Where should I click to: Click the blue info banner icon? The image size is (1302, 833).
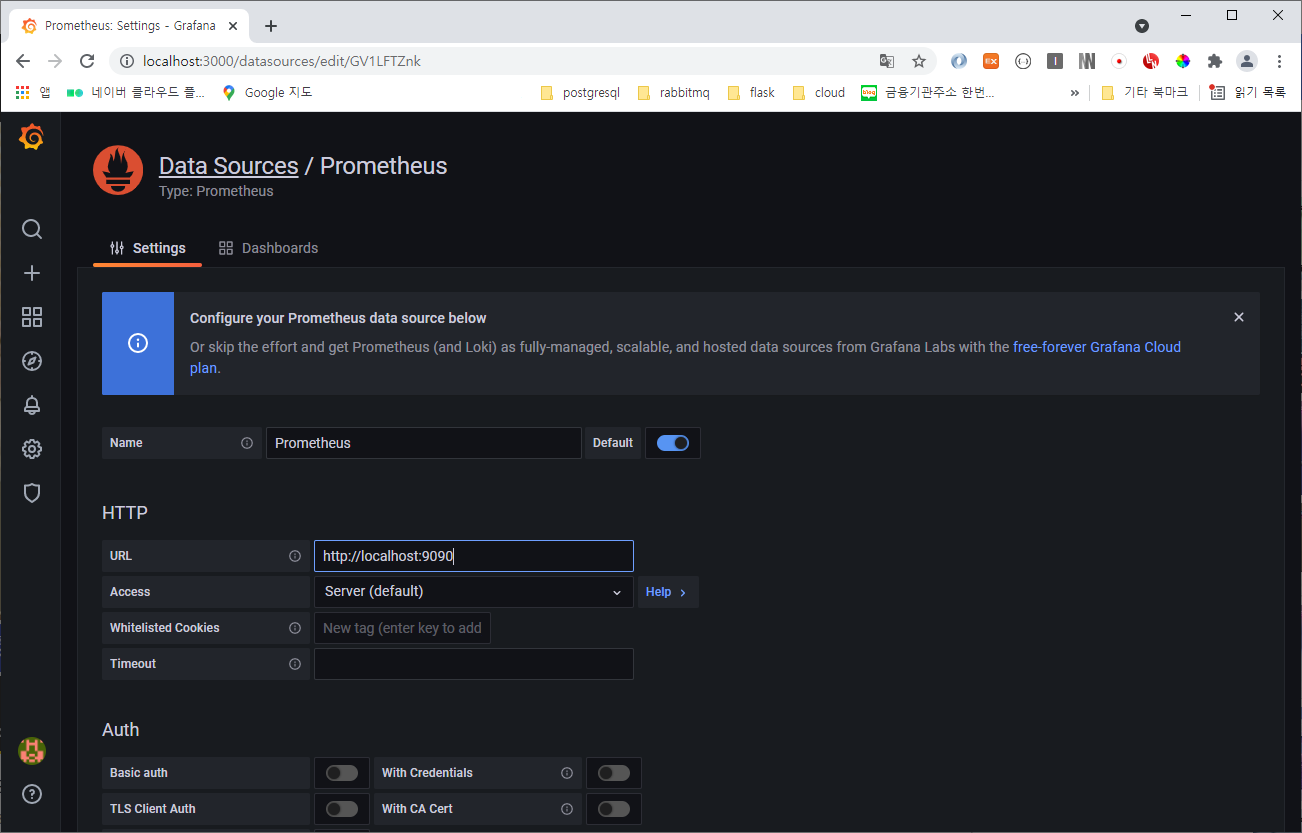point(138,343)
